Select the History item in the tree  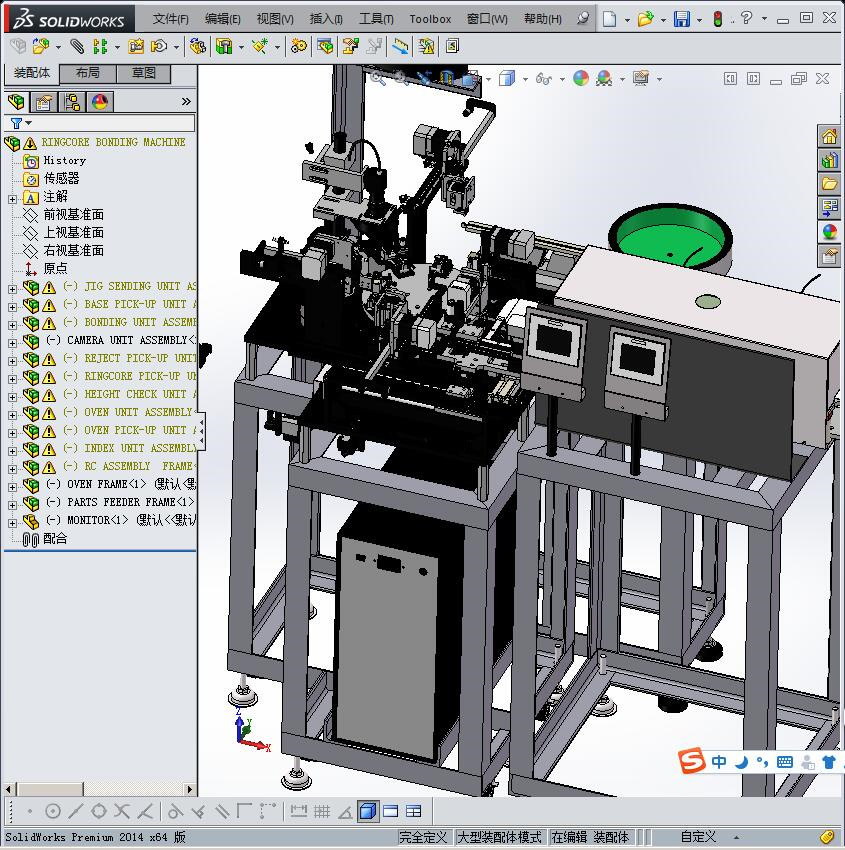pyautogui.click(x=64, y=160)
